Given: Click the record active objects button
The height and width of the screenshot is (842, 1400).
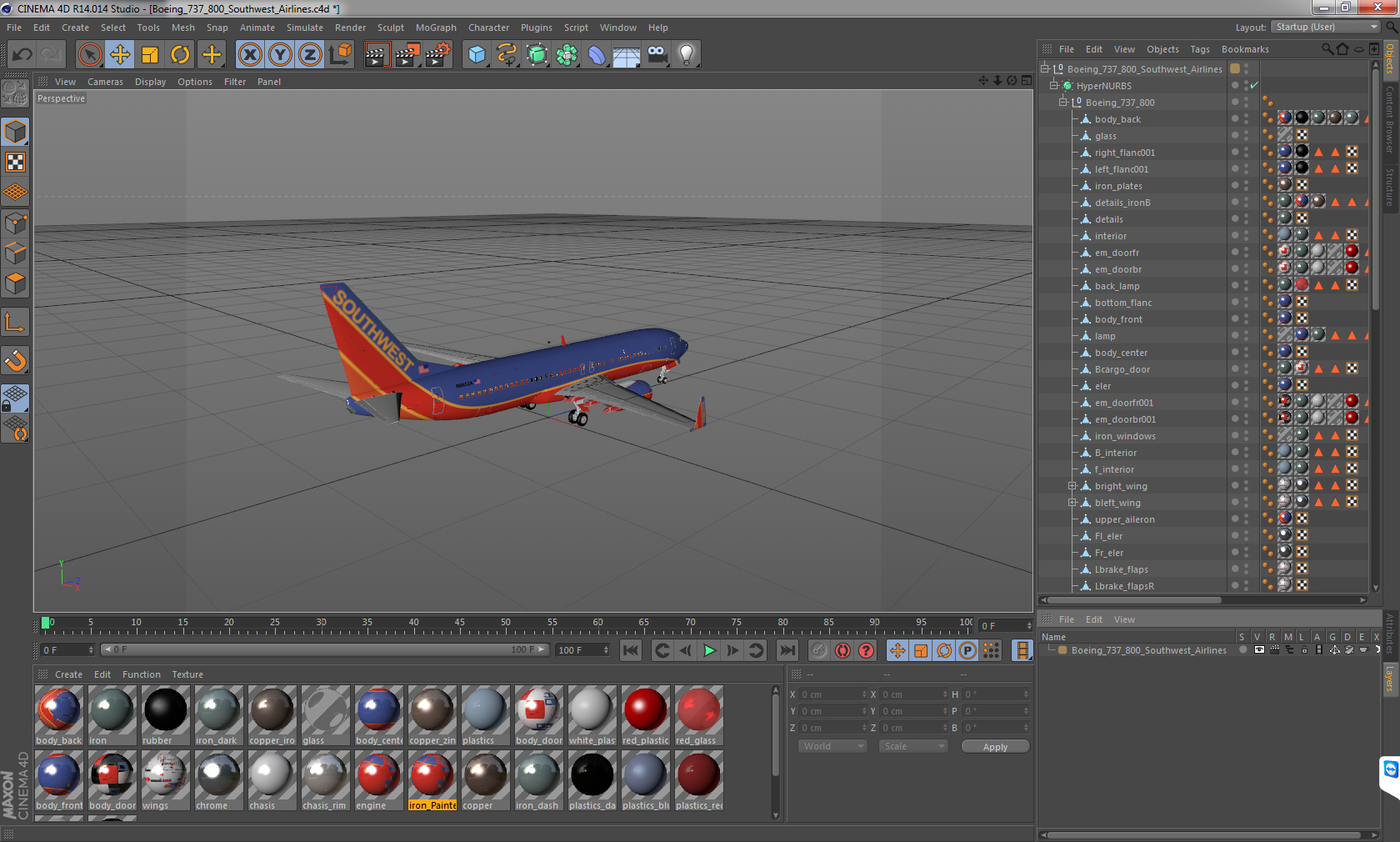Looking at the screenshot, I should pos(819,650).
